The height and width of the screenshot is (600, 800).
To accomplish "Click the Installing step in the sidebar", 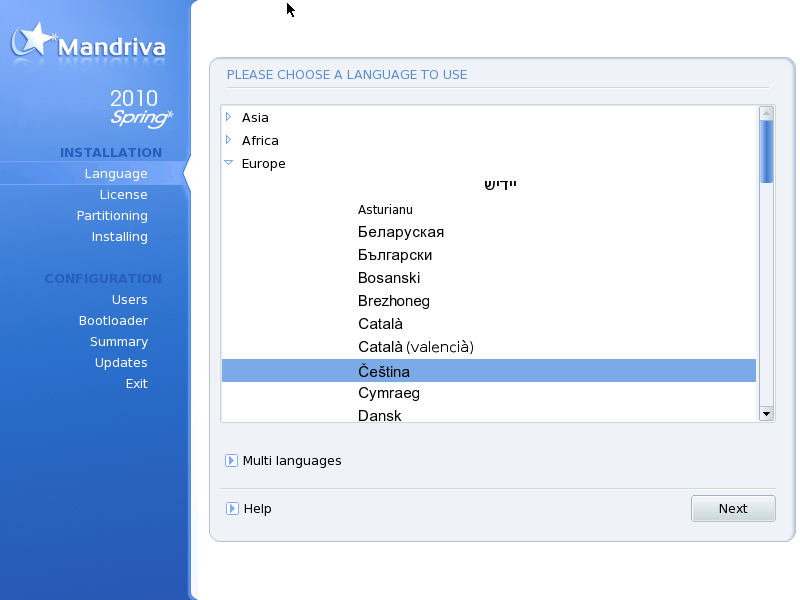I will point(119,237).
